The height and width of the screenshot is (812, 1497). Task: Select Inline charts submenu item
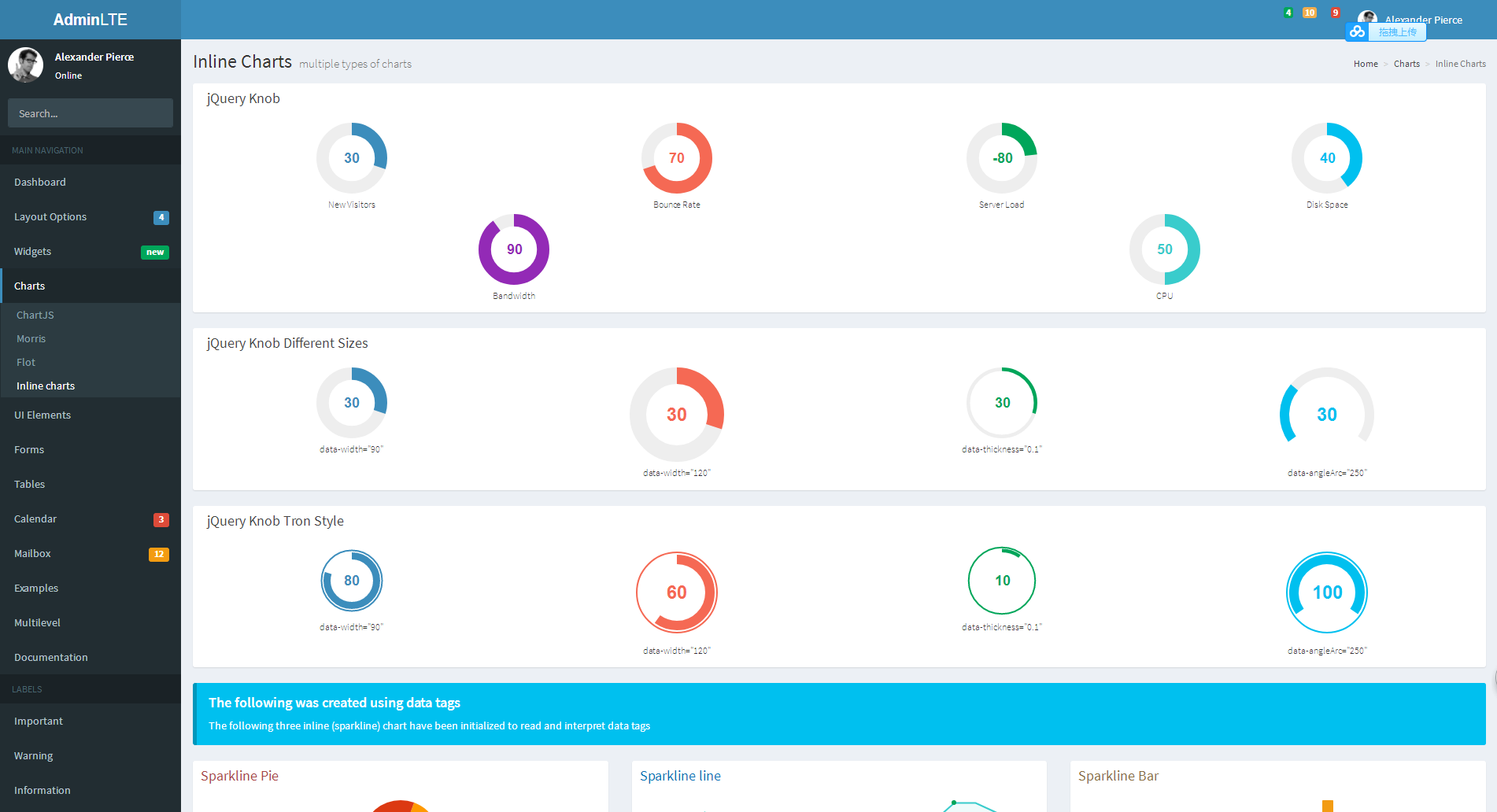coord(91,386)
